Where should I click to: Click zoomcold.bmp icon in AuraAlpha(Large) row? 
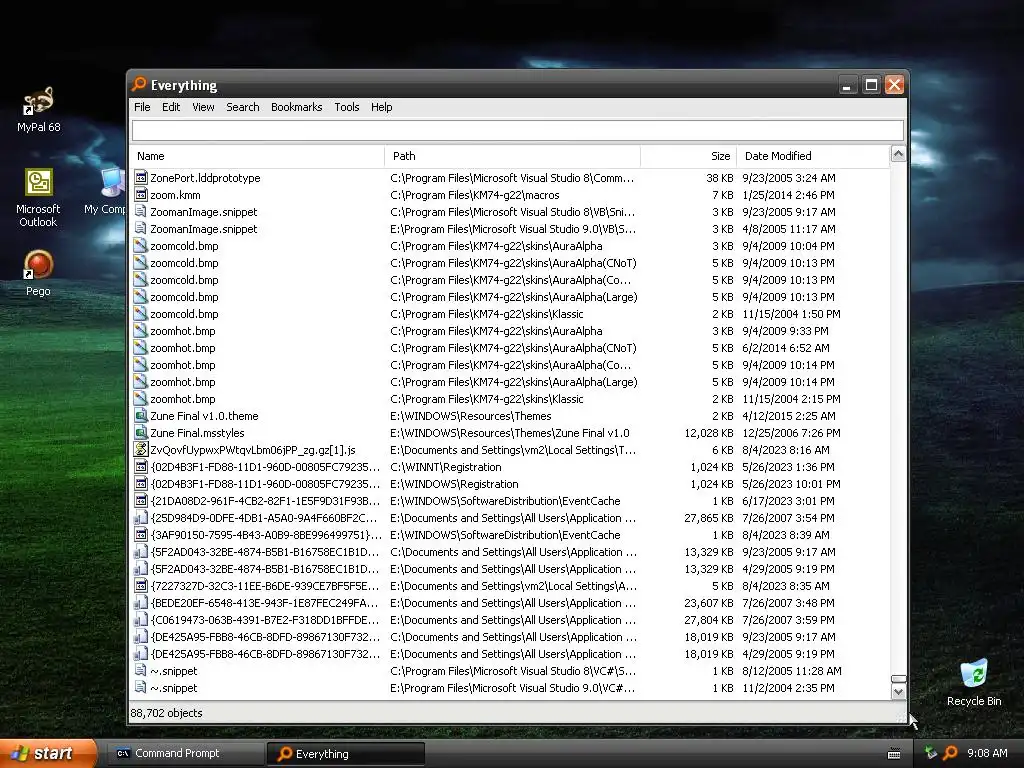140,296
